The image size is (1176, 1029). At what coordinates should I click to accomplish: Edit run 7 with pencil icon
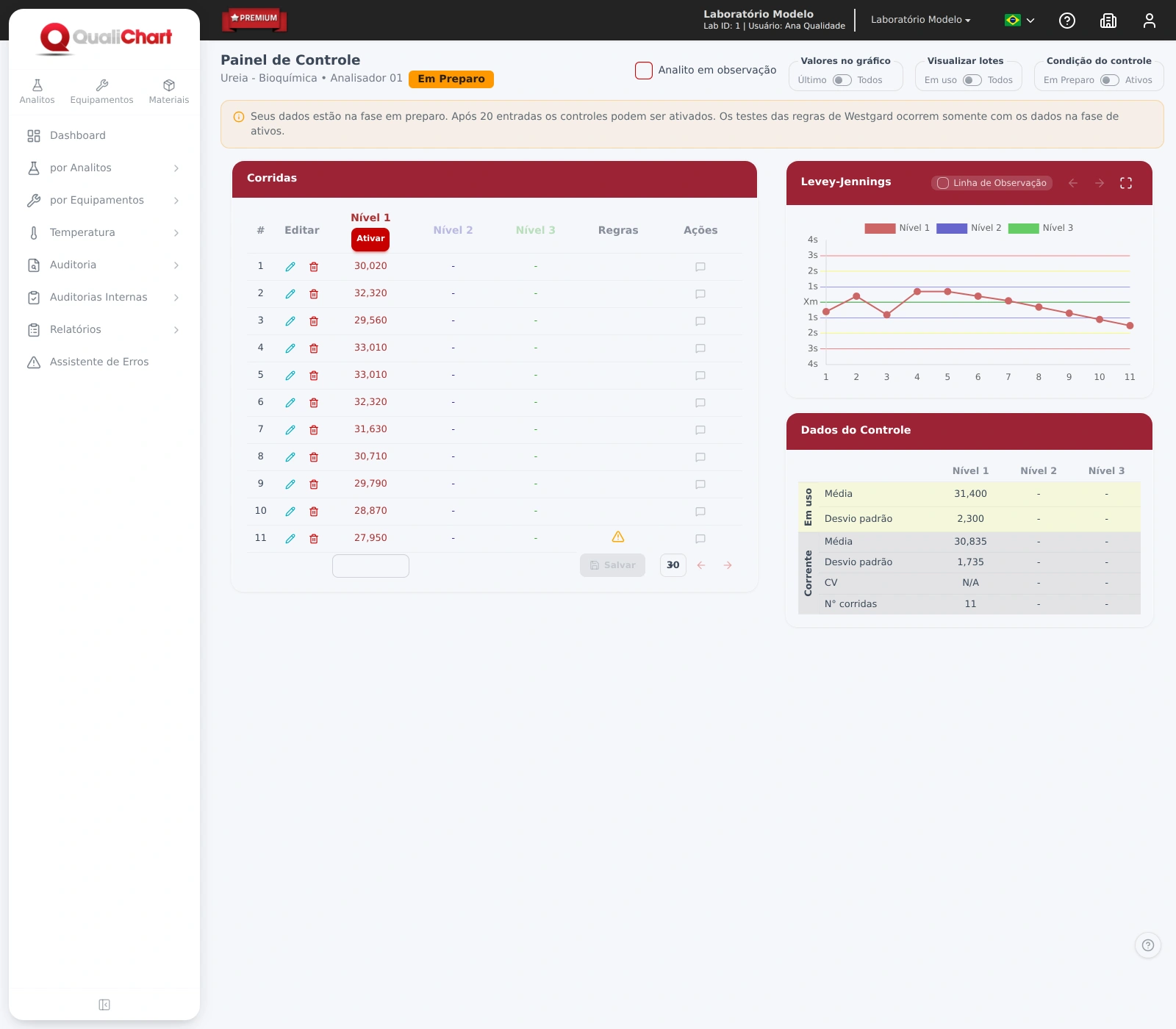coord(290,430)
